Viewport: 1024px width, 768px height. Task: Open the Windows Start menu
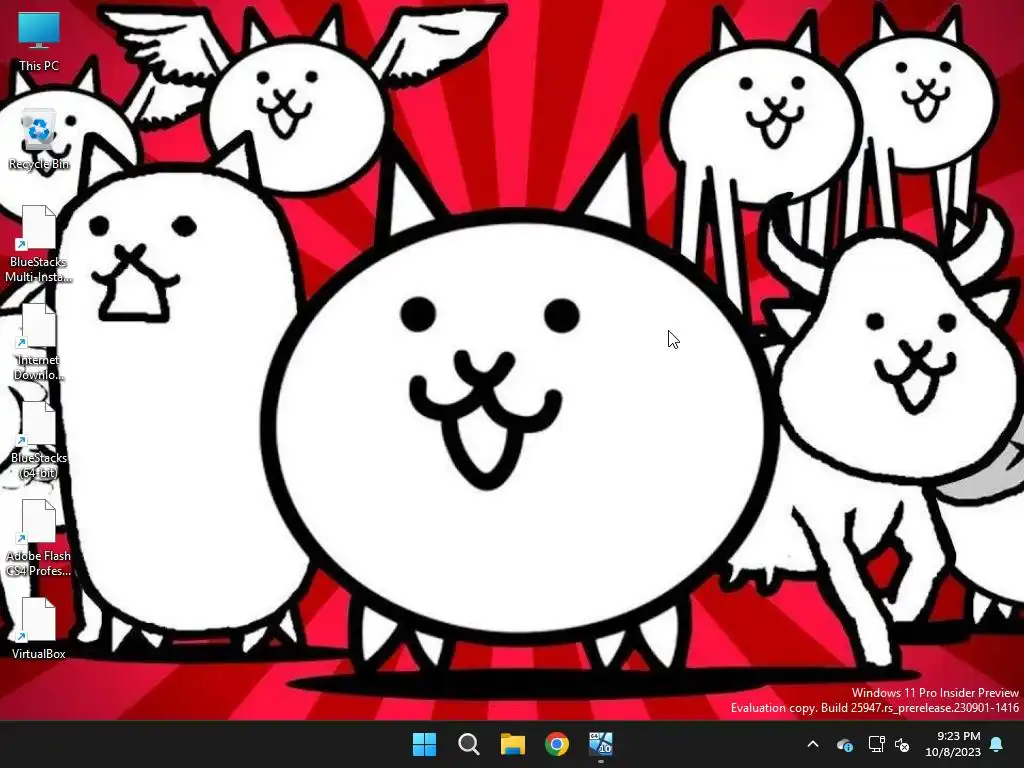(x=424, y=744)
